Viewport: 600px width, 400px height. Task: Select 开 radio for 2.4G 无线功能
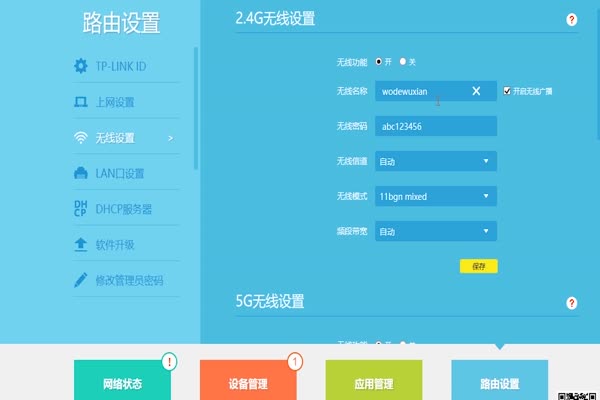[378, 62]
